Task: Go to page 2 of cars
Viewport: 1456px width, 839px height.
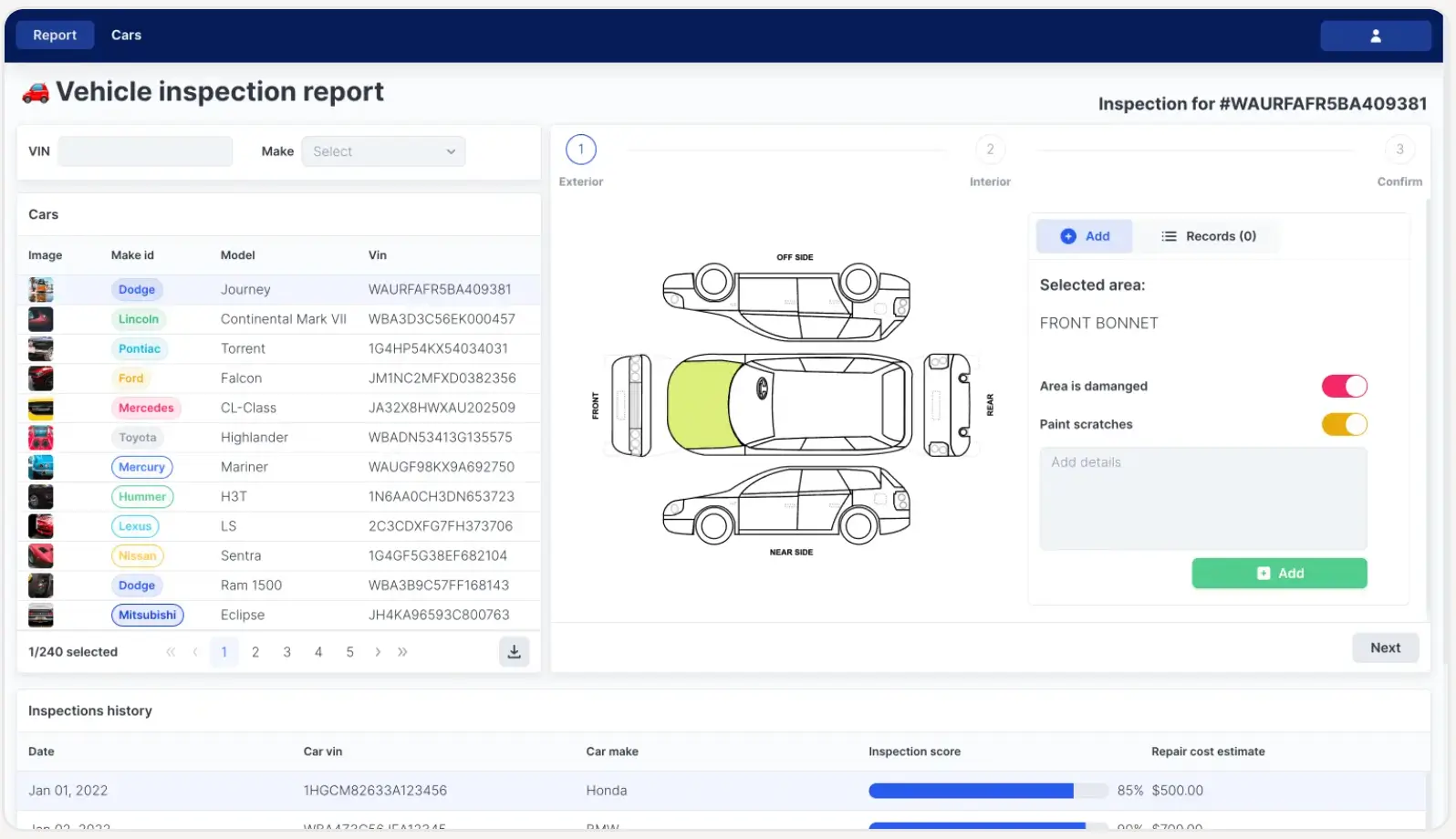Action: tap(255, 652)
